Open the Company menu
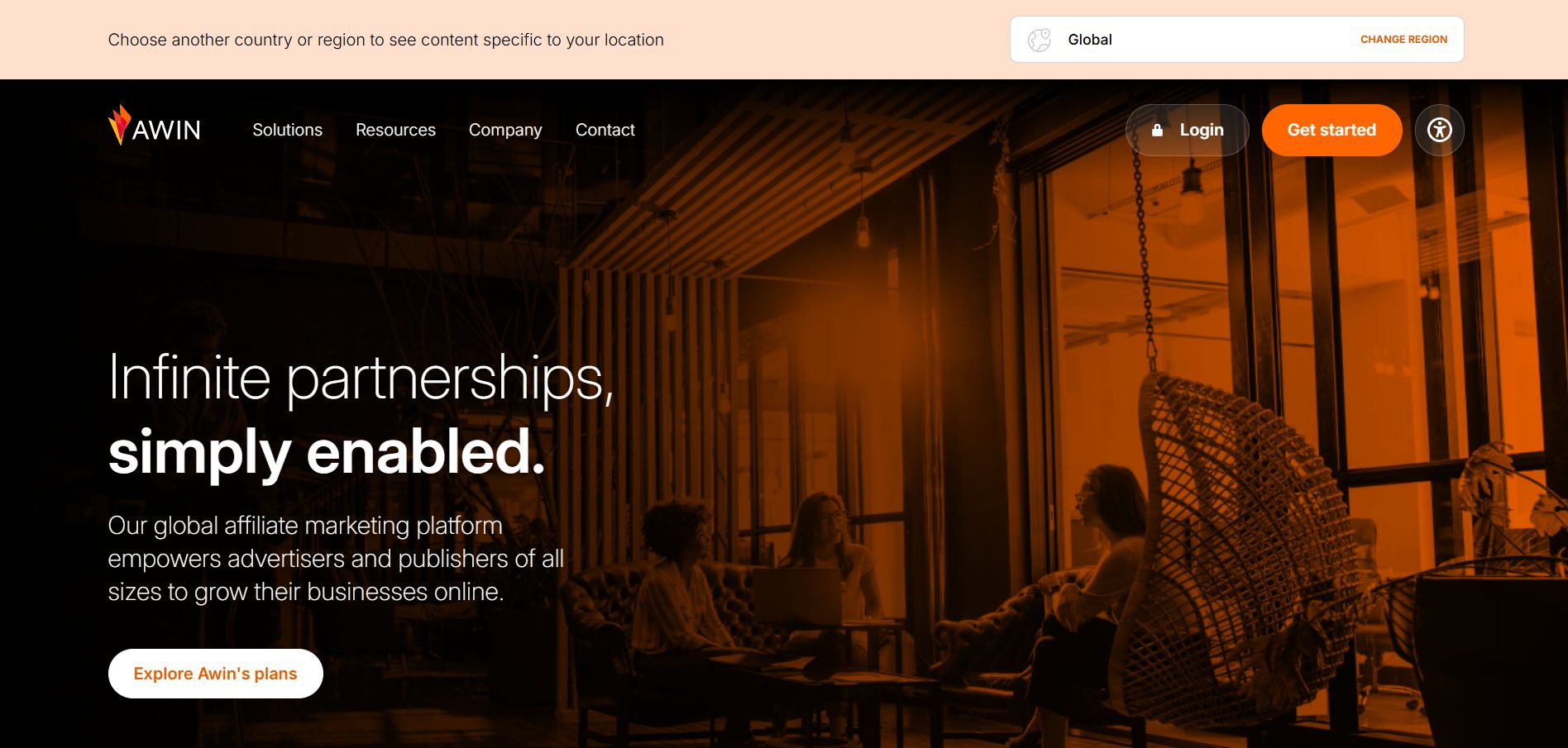Viewport: 1568px width, 748px height. point(505,130)
